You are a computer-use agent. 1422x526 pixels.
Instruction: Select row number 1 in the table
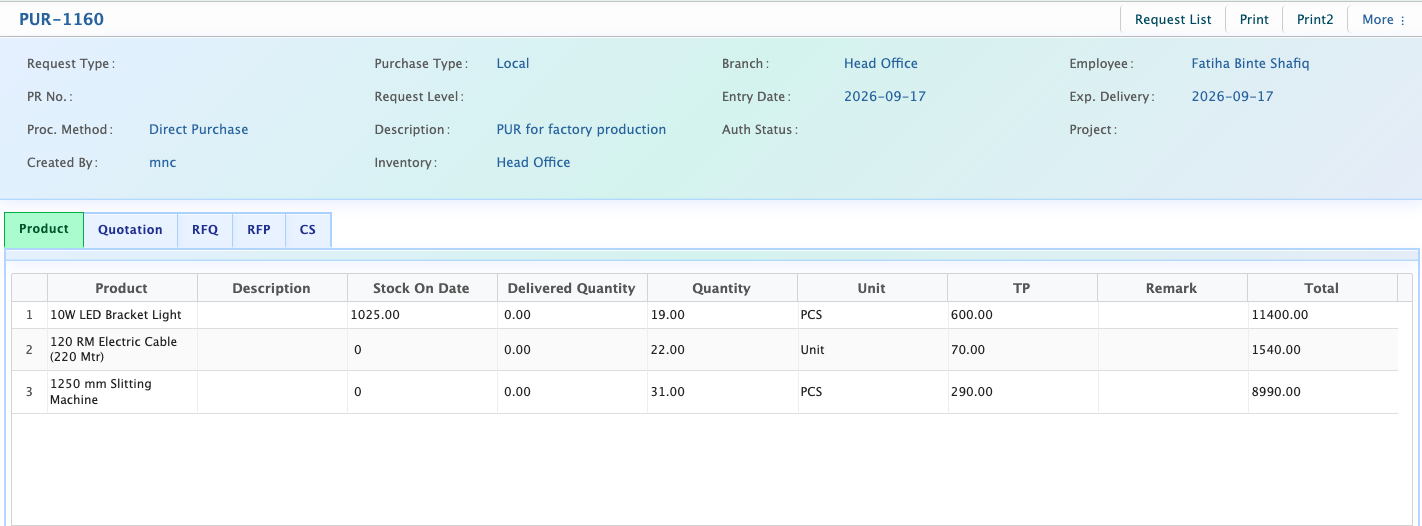[x=29, y=315]
